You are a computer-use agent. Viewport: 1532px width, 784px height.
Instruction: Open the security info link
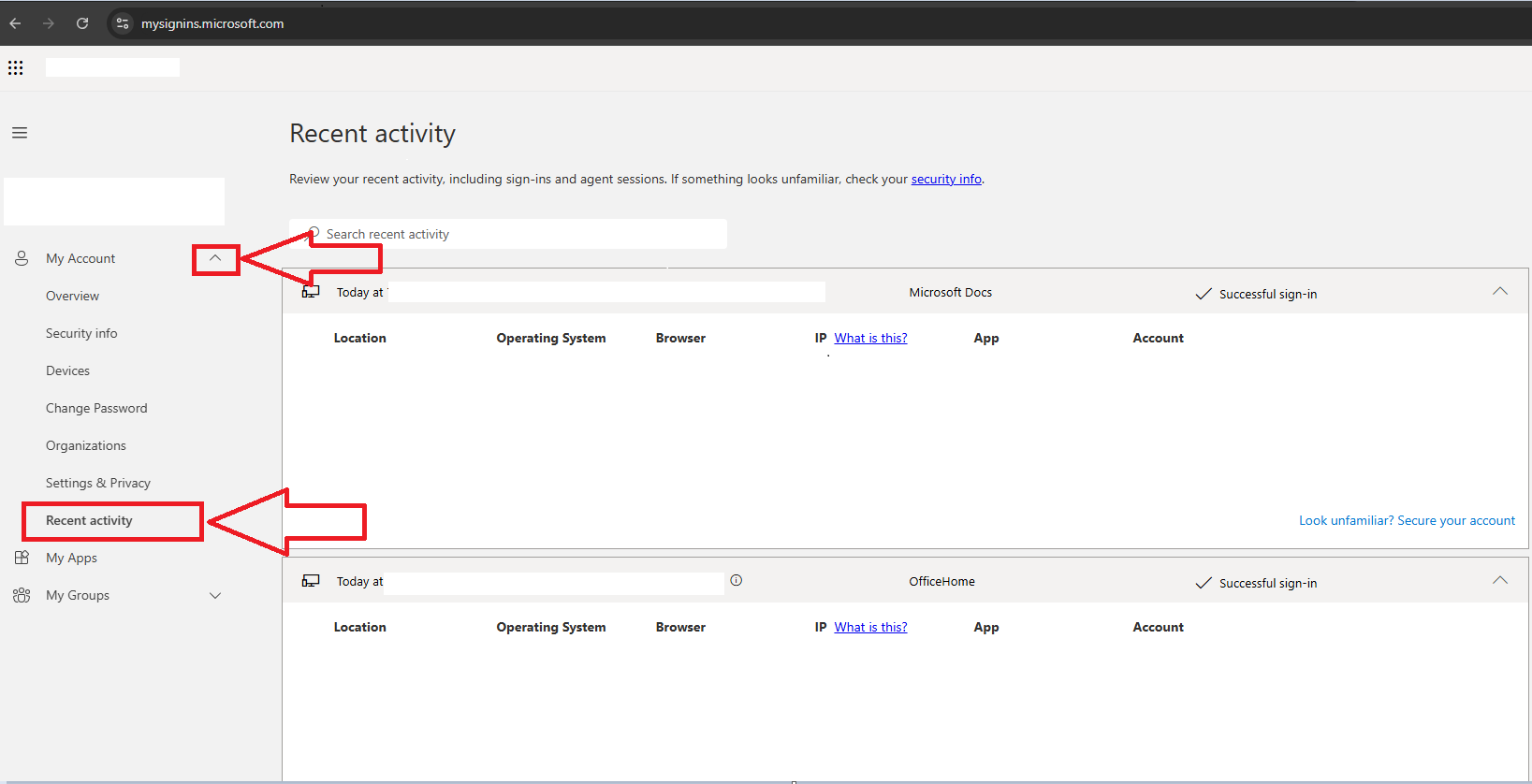pos(946,179)
